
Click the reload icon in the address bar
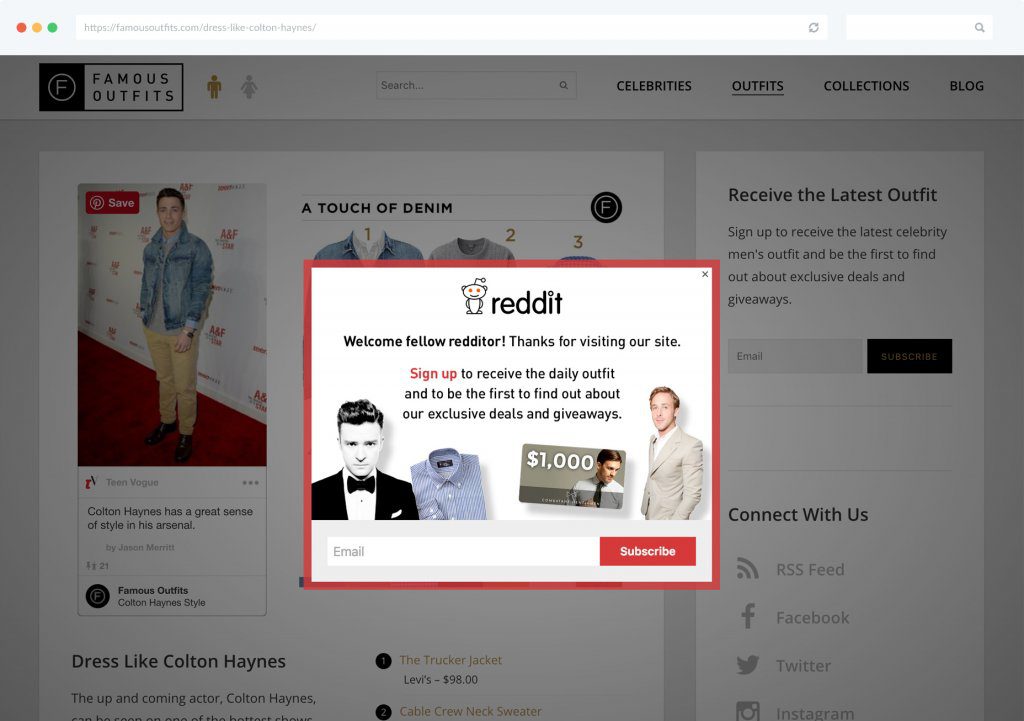coord(813,27)
